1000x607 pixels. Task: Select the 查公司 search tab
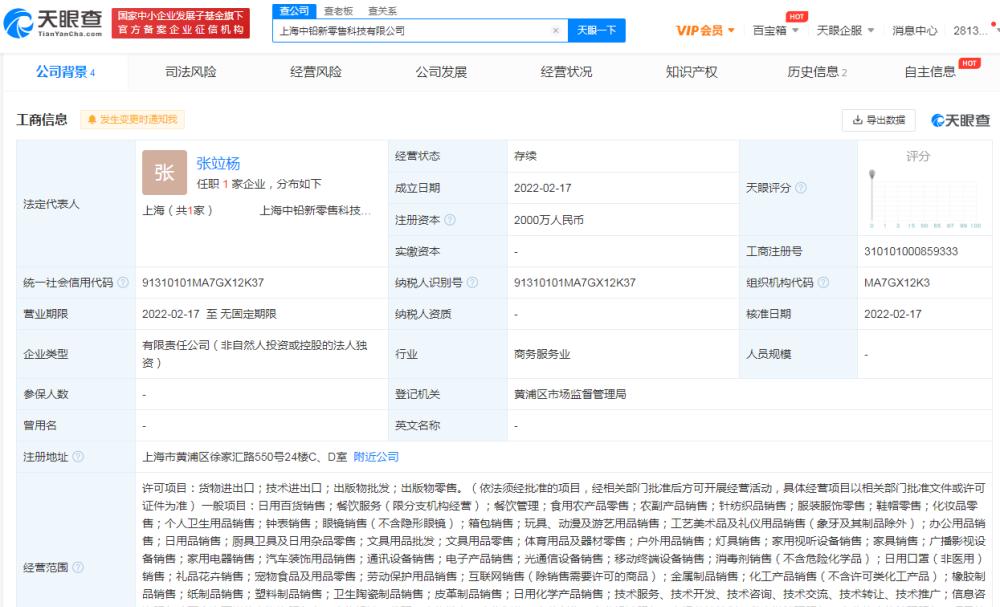tap(294, 11)
